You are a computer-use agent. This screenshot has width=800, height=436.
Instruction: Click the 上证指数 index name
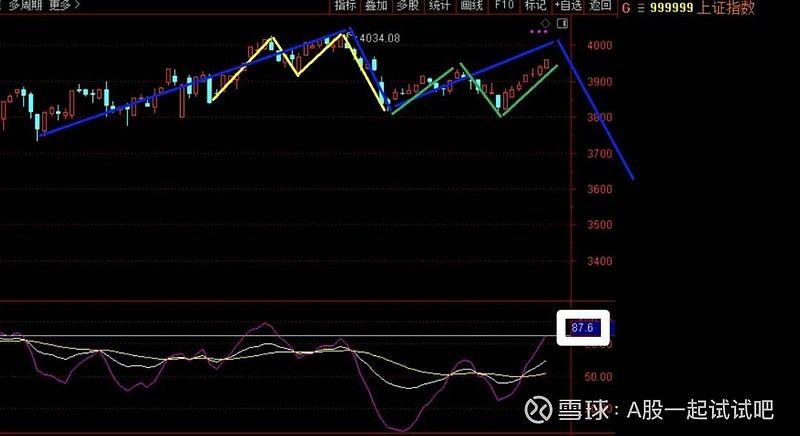[726, 8]
